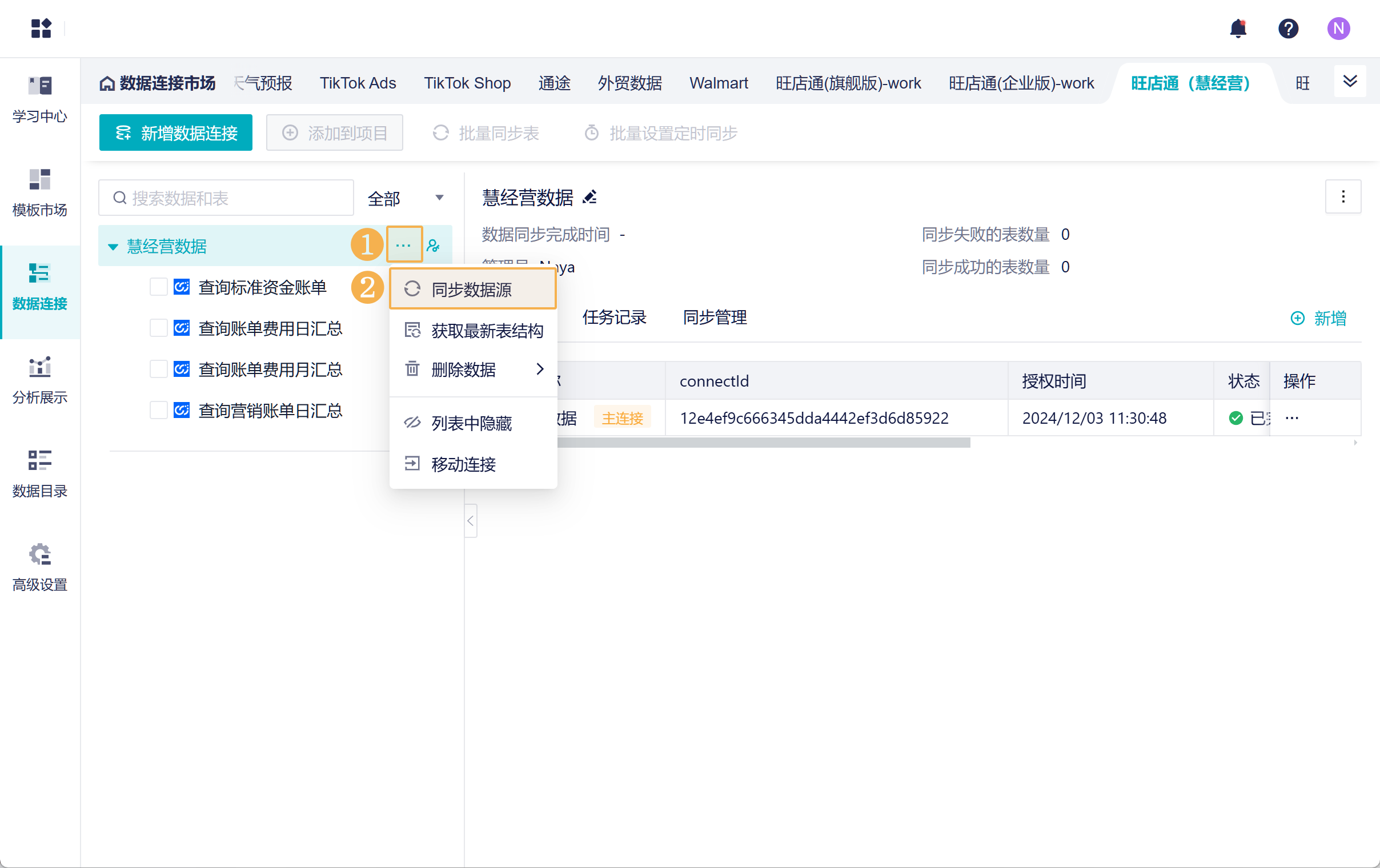This screenshot has height=868, width=1380.
Task: Click the help question mark icon
Action: 1287,29
